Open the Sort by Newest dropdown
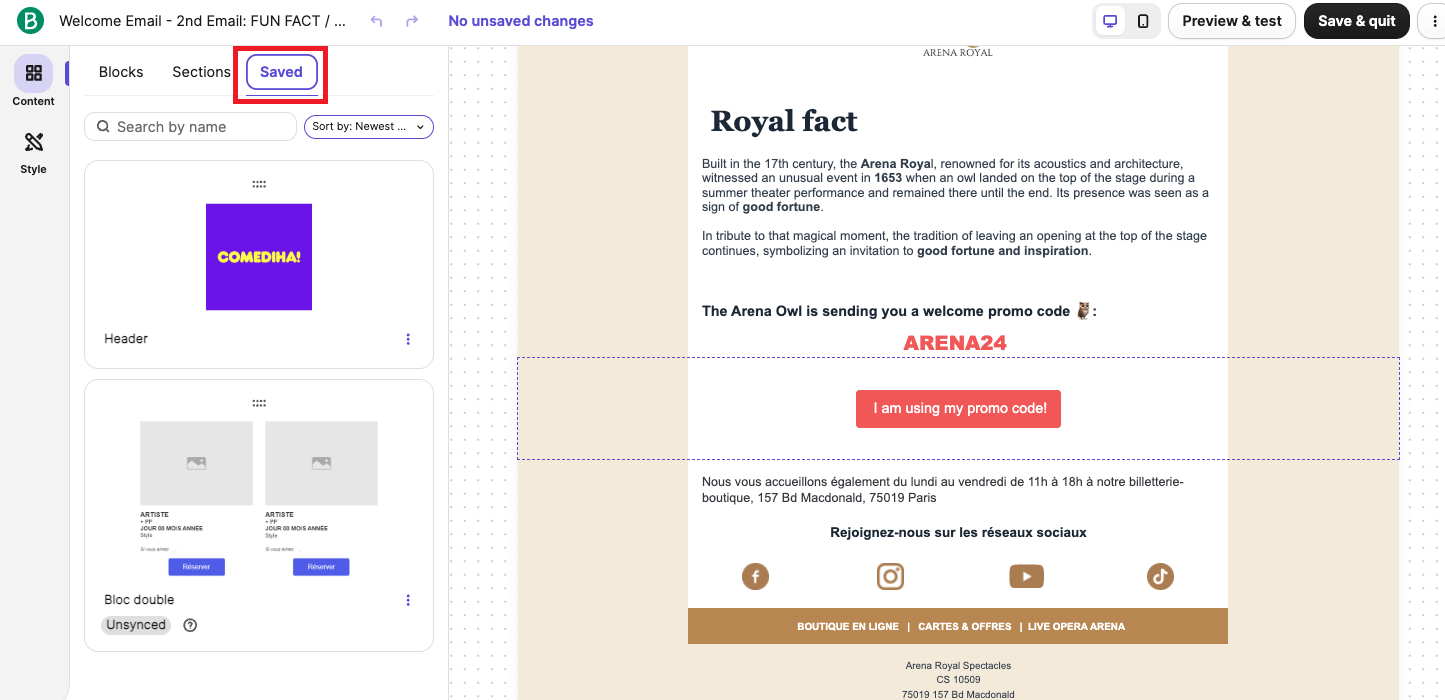 (x=368, y=127)
